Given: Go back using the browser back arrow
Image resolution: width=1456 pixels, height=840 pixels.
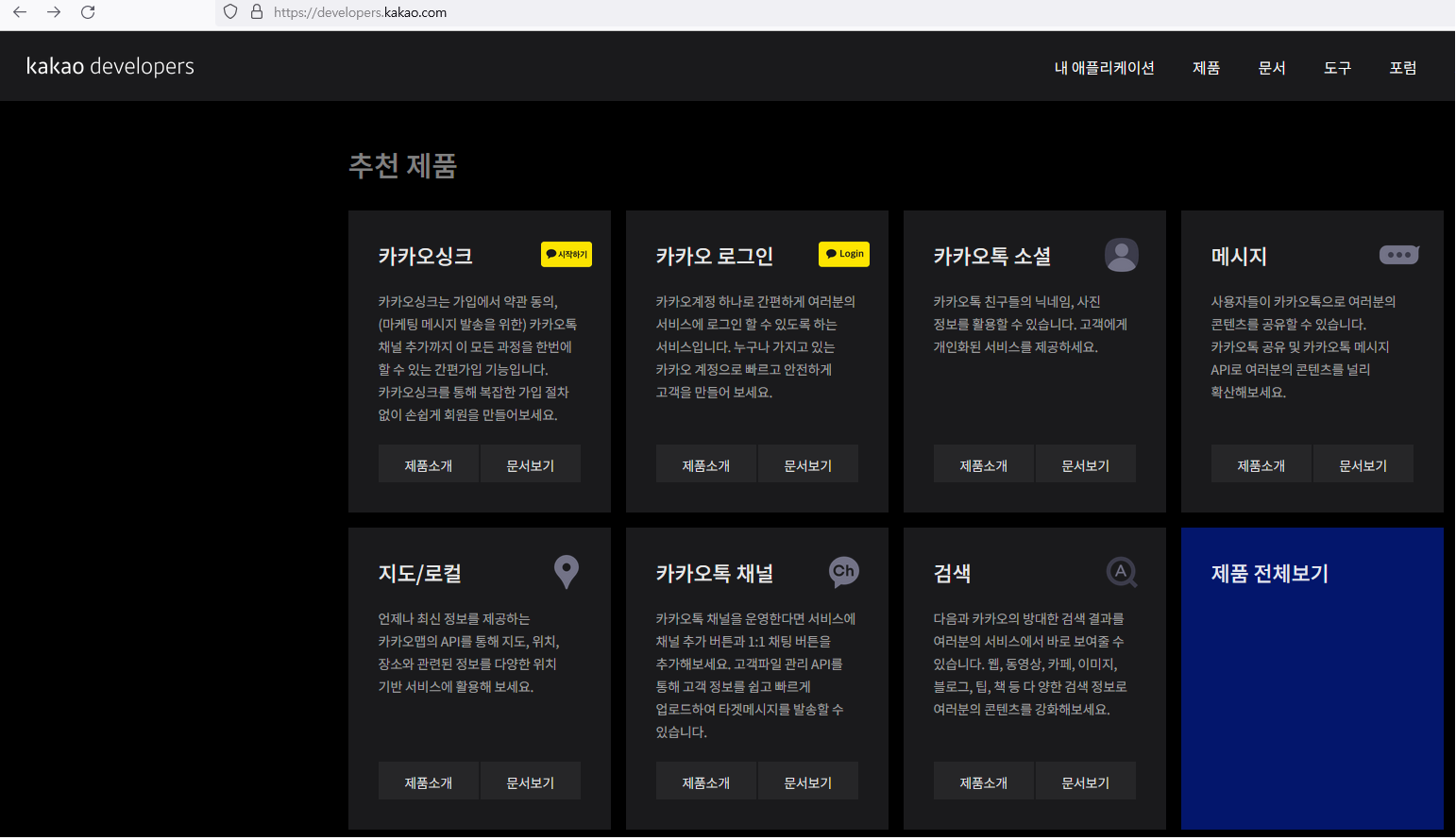Looking at the screenshot, I should pos(20,12).
